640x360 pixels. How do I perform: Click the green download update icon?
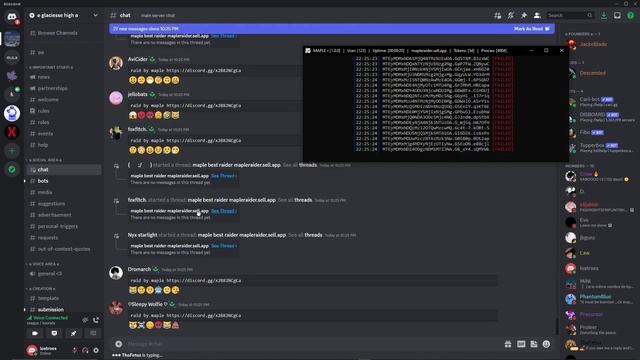tap(604, 16)
